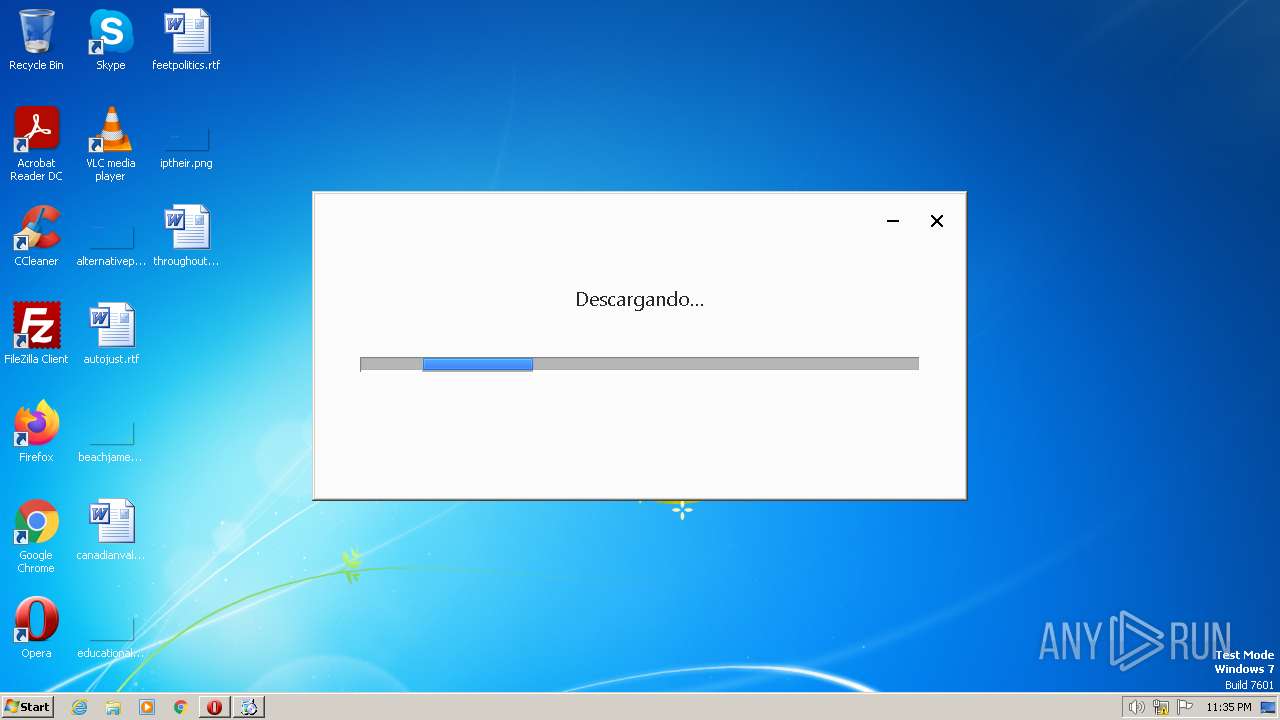Click the Opera taskbar icon

(214, 707)
